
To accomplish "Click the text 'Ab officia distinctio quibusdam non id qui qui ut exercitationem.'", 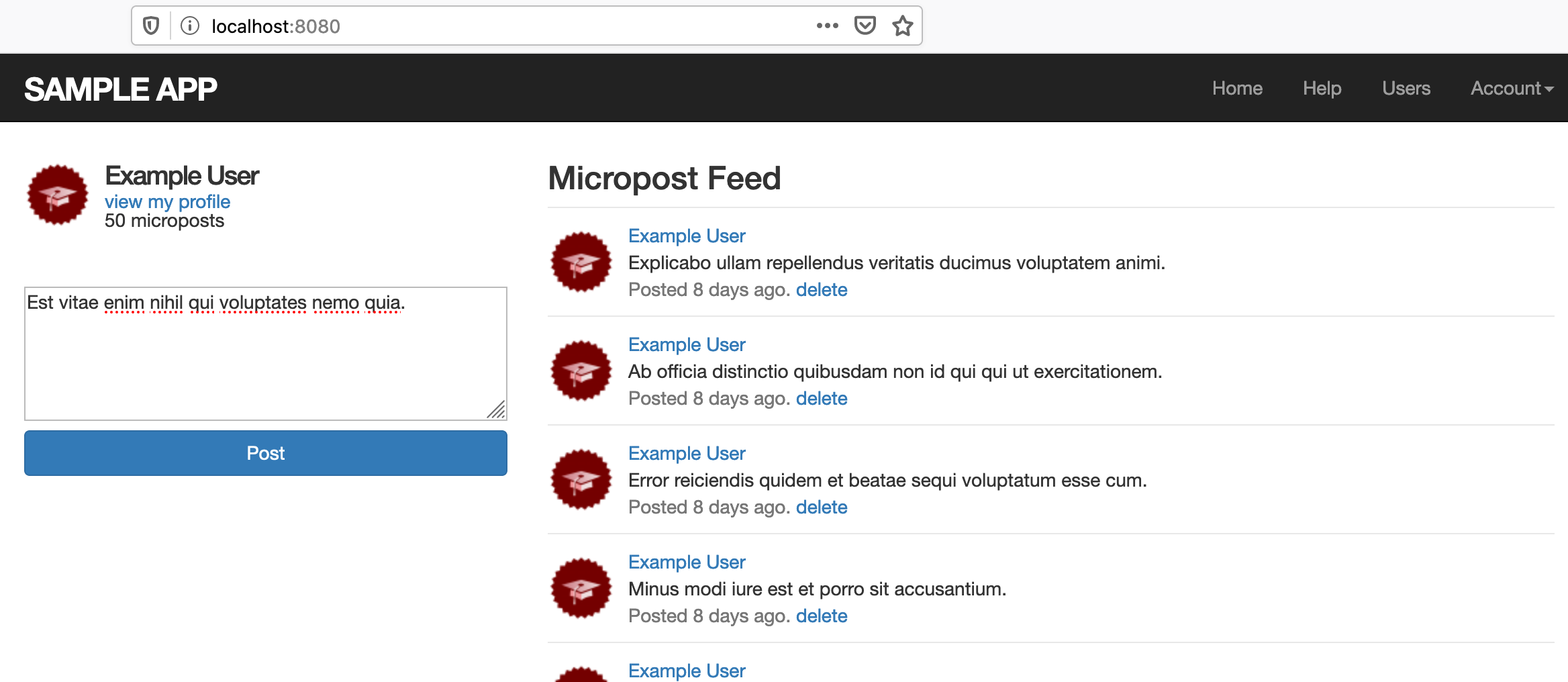I will [x=895, y=371].
